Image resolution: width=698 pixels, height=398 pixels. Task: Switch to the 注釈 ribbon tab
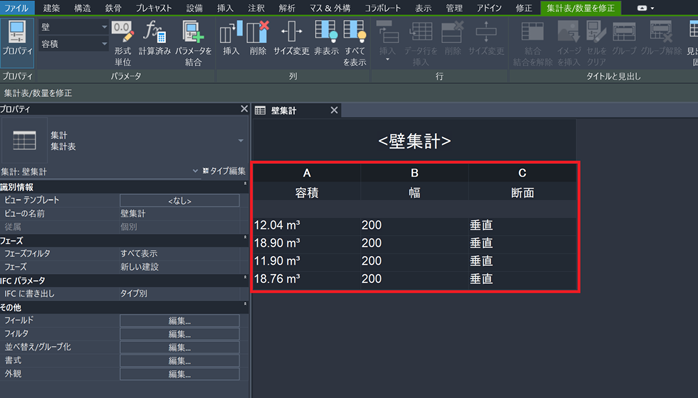click(x=256, y=8)
